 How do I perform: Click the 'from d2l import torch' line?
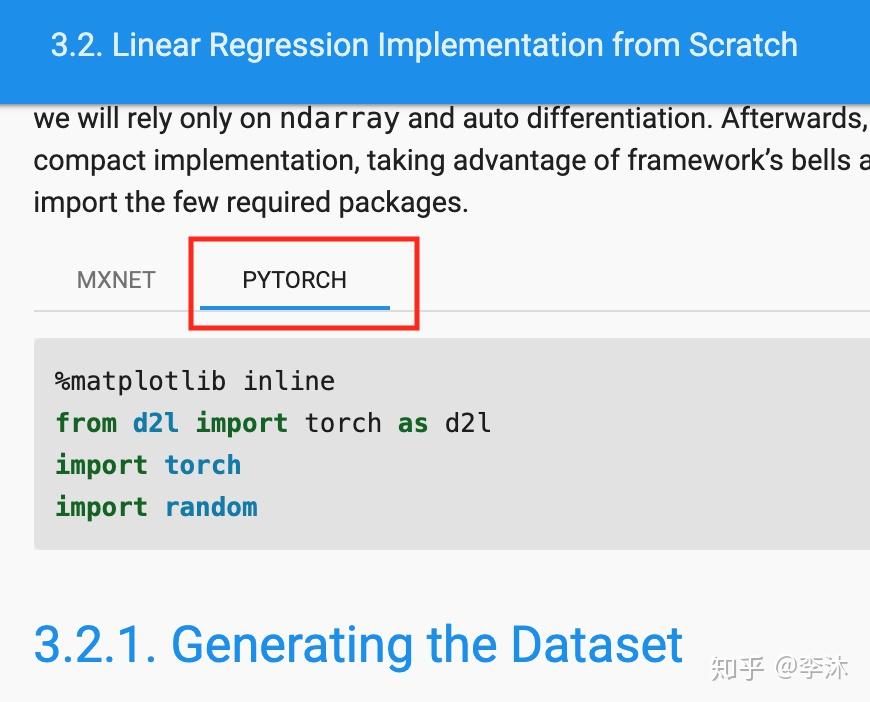coord(273,423)
